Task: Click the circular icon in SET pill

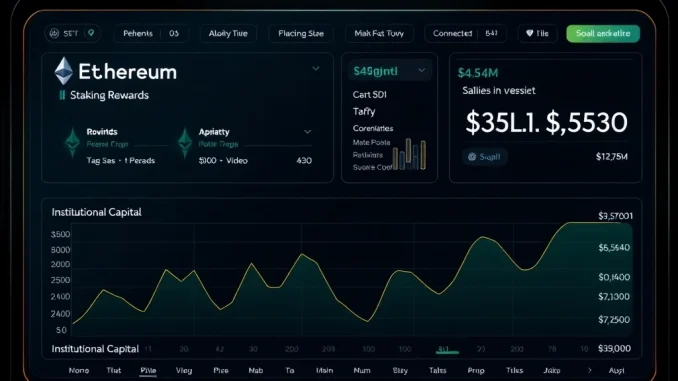Action: pos(54,33)
